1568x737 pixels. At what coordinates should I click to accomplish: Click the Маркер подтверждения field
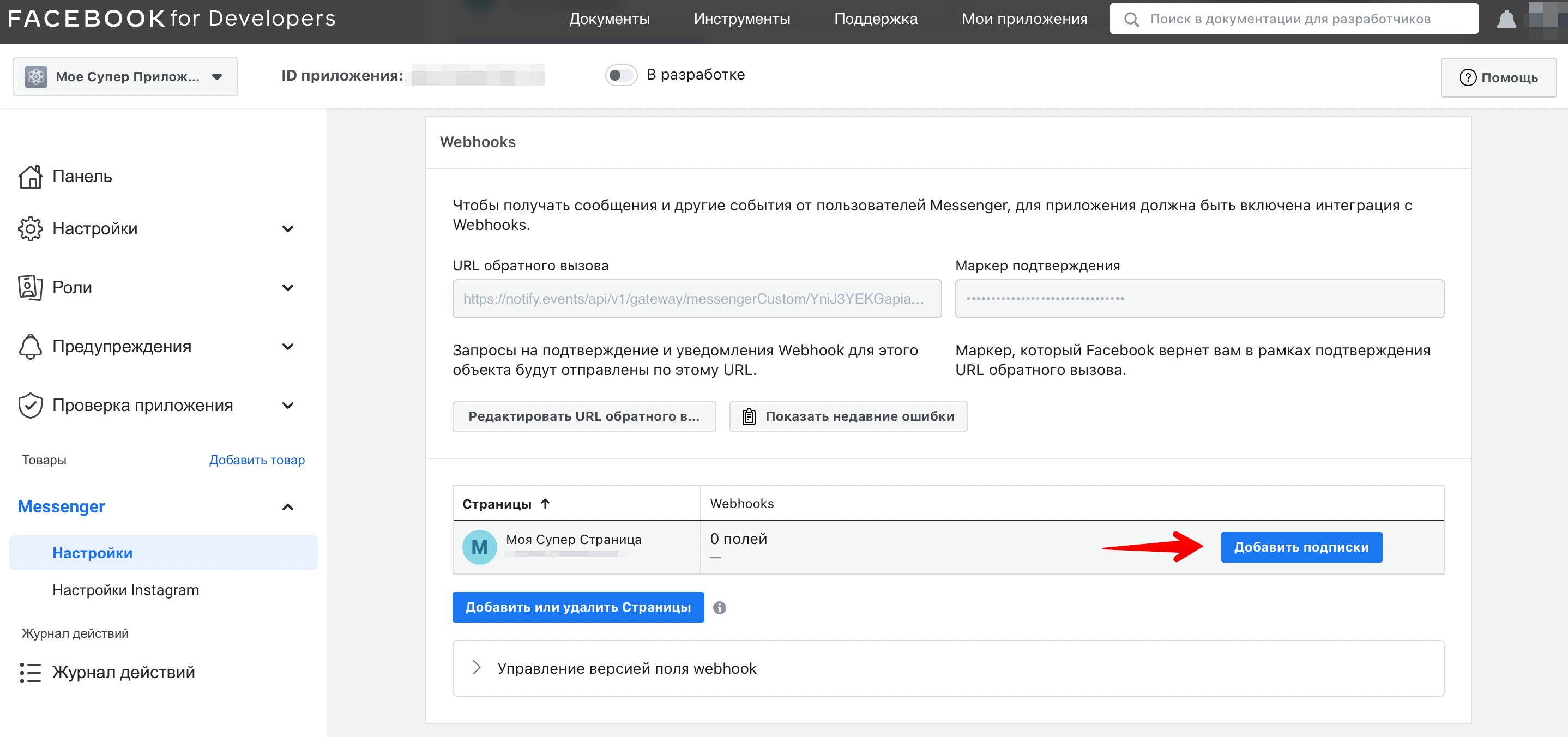coord(1199,299)
